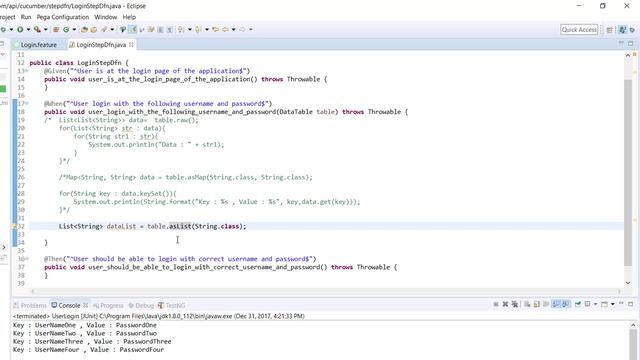Click the green Run launch icon

pos(20,29)
